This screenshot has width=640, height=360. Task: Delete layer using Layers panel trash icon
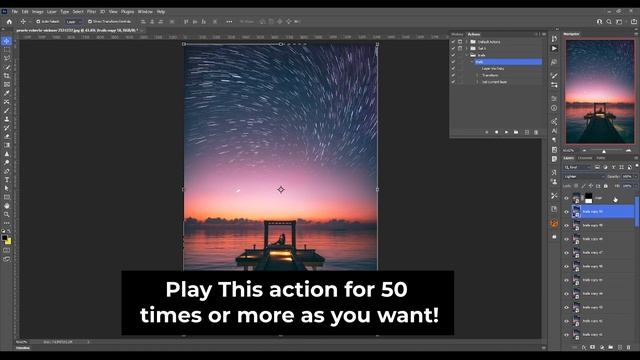629,347
